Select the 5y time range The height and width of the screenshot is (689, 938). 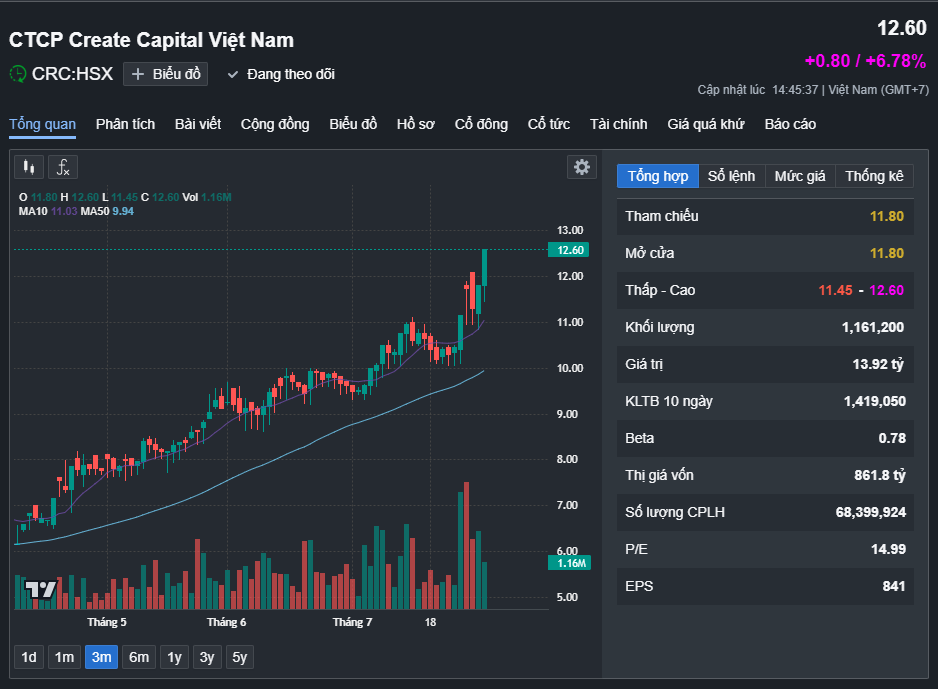tap(239, 657)
